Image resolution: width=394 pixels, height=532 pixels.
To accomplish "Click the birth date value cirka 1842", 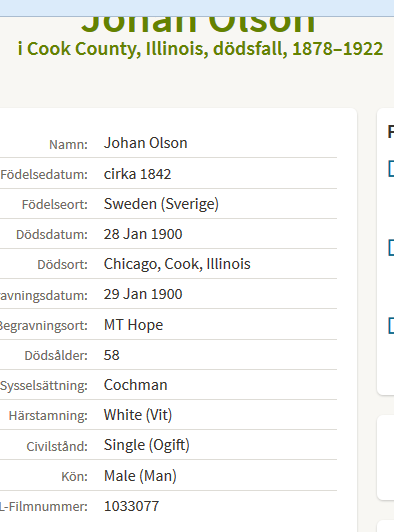I will coord(137,174).
